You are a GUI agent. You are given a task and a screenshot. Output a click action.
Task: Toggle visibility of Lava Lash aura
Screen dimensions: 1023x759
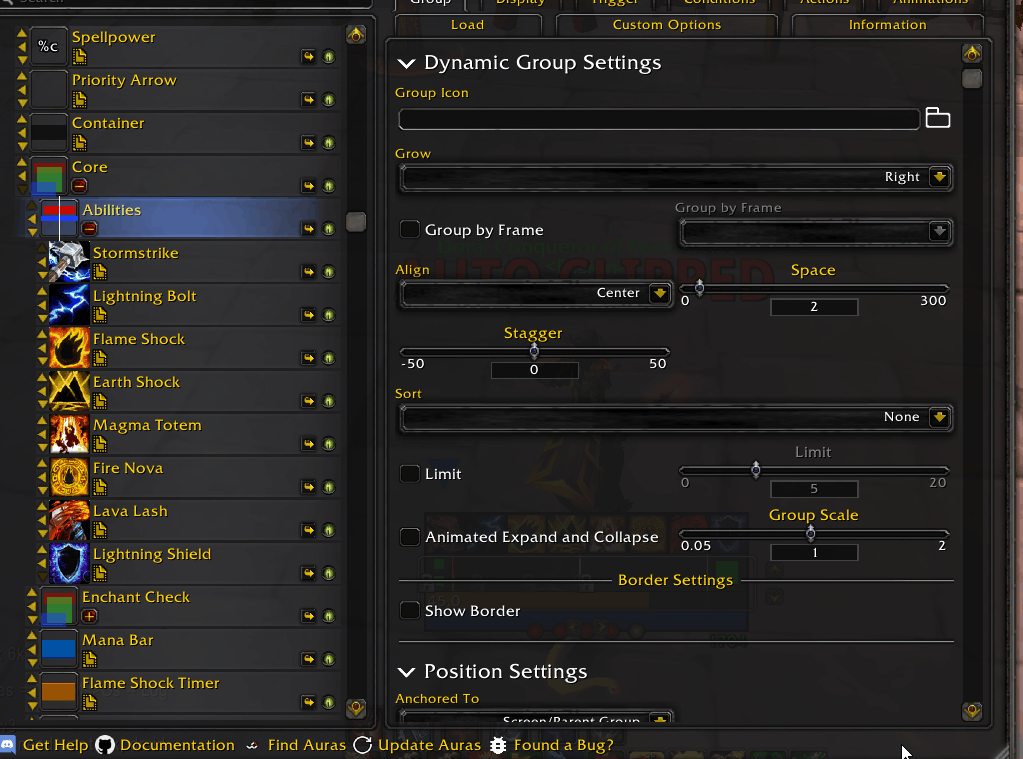pos(329,531)
